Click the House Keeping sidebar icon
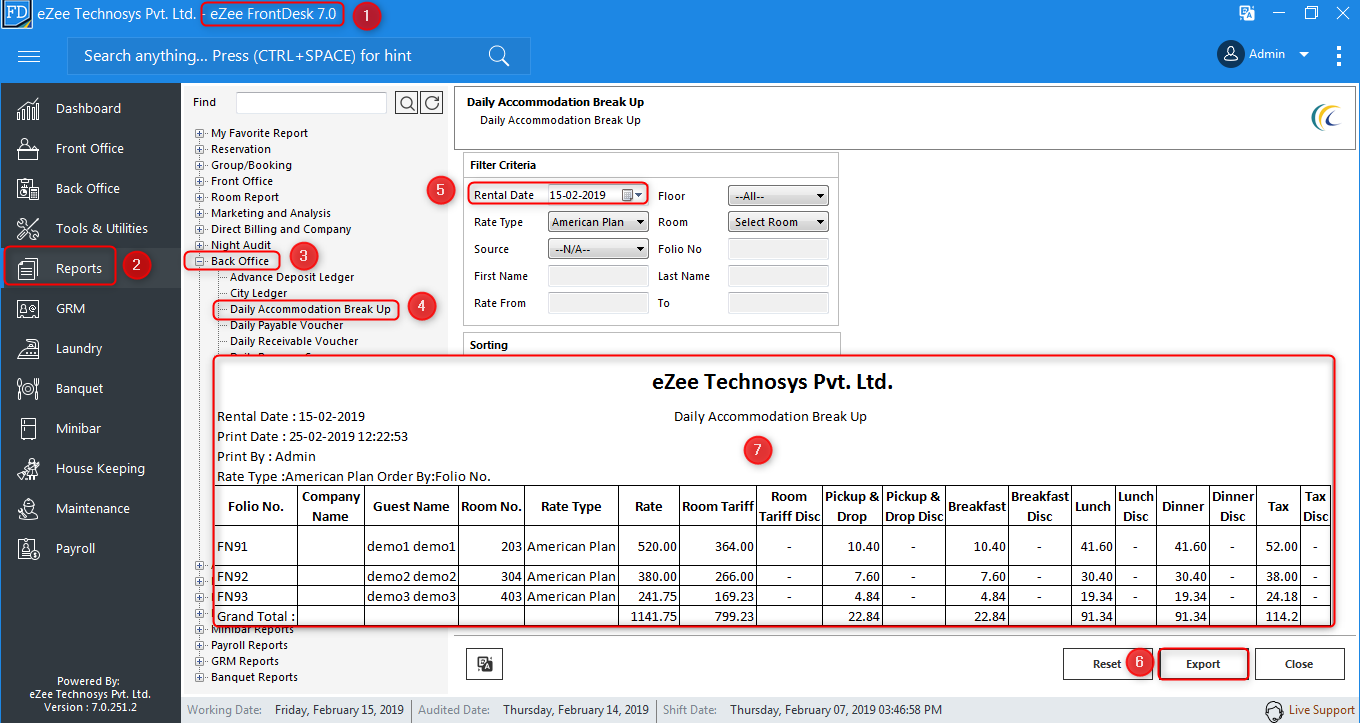 28,468
